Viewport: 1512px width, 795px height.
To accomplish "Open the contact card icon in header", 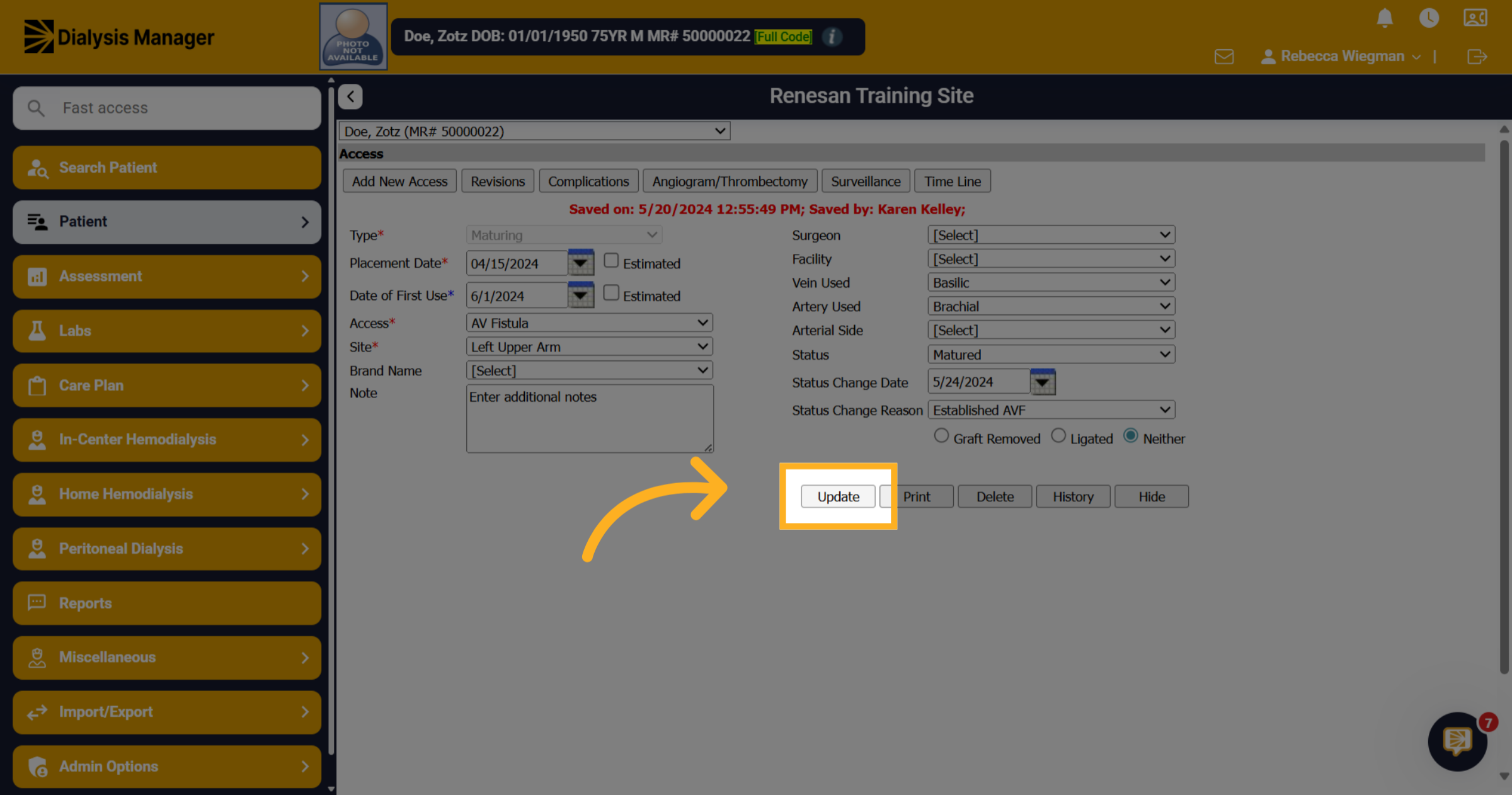I will point(1475,18).
